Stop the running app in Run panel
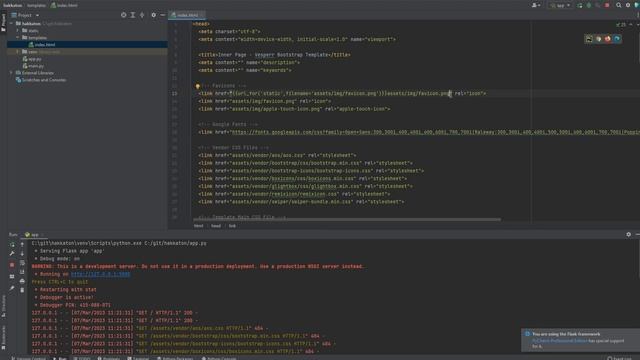The width and height of the screenshot is (640, 360). [x=12, y=264]
